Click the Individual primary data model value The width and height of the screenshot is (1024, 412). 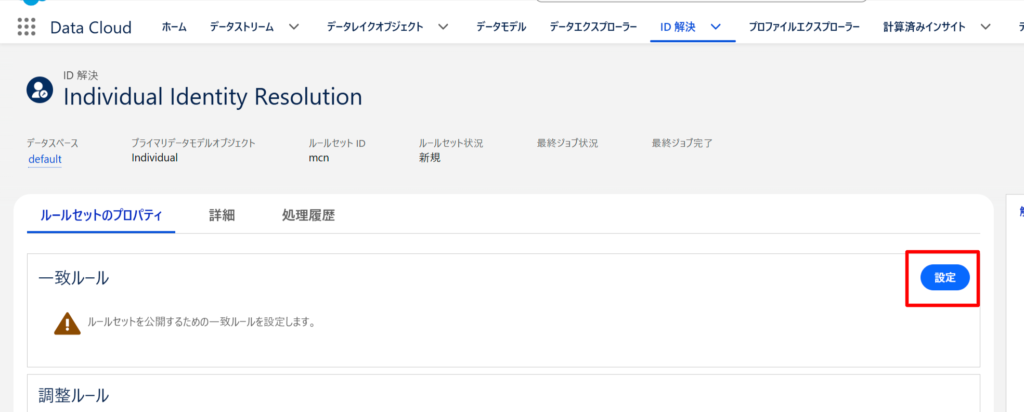tap(154, 157)
